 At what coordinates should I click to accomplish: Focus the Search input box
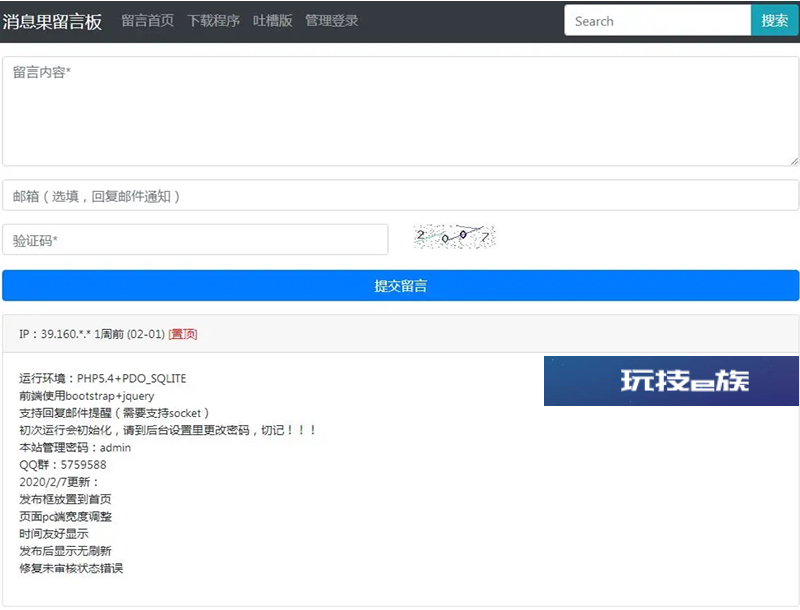tap(658, 20)
